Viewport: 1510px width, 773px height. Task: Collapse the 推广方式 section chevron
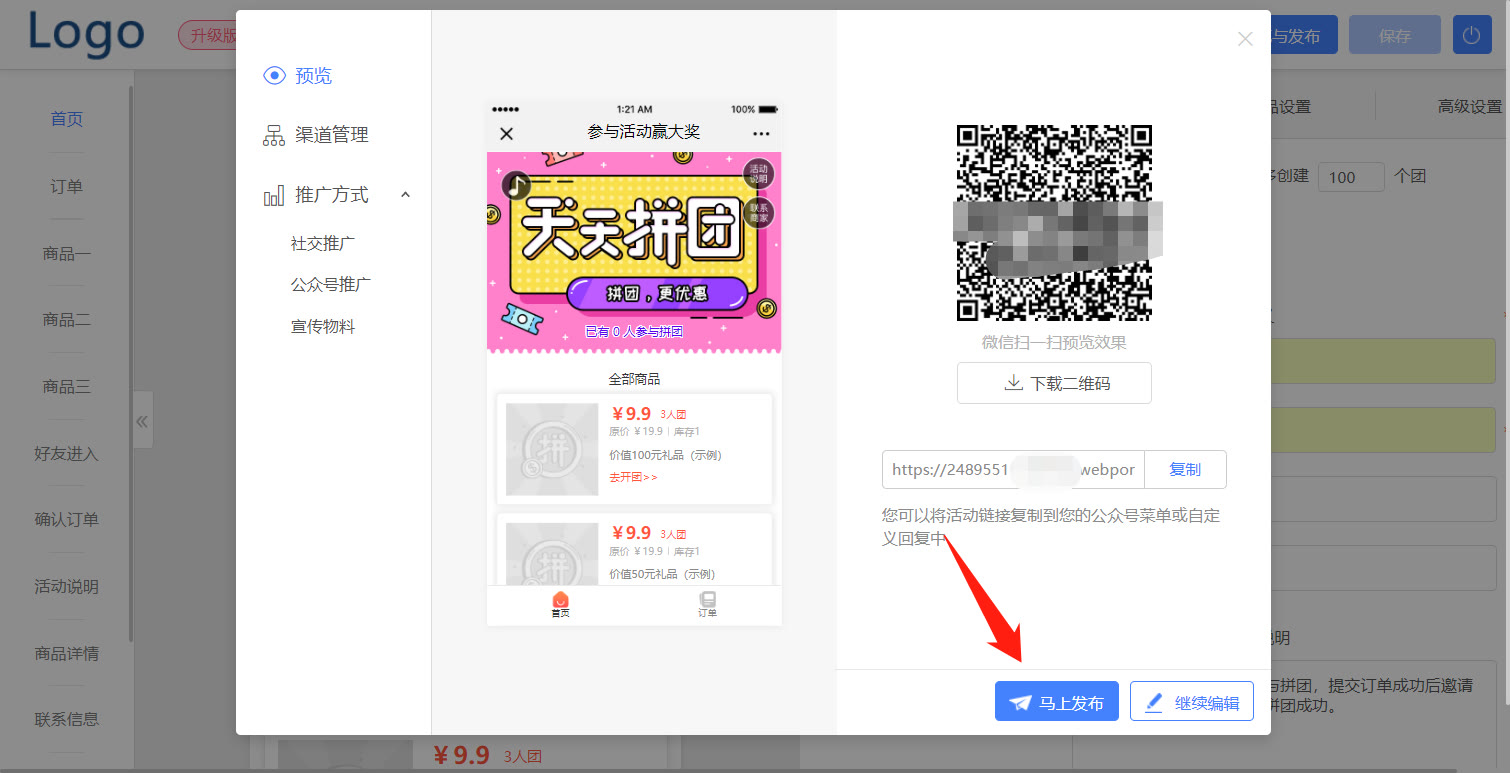405,194
